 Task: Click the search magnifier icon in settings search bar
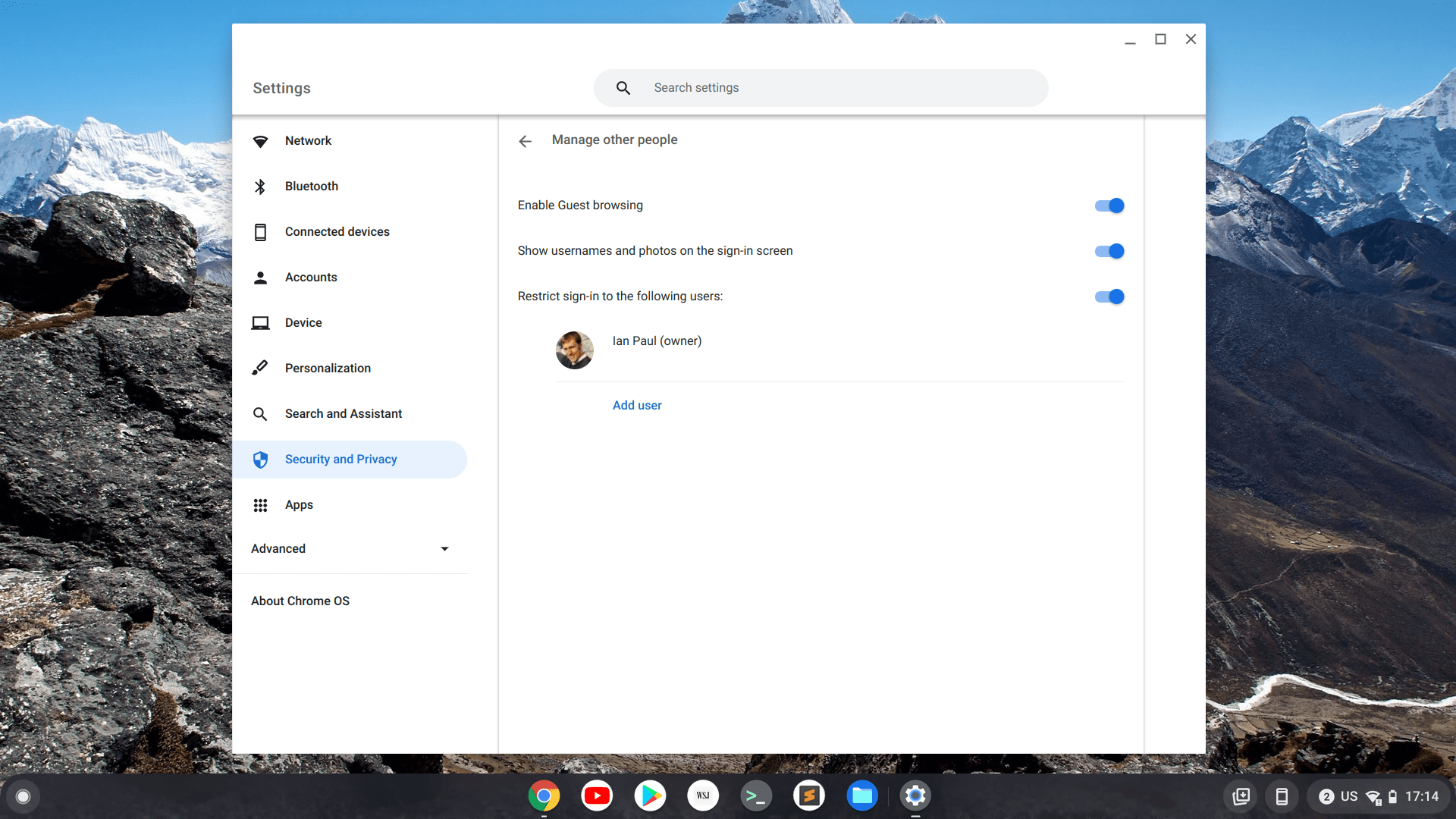point(623,88)
